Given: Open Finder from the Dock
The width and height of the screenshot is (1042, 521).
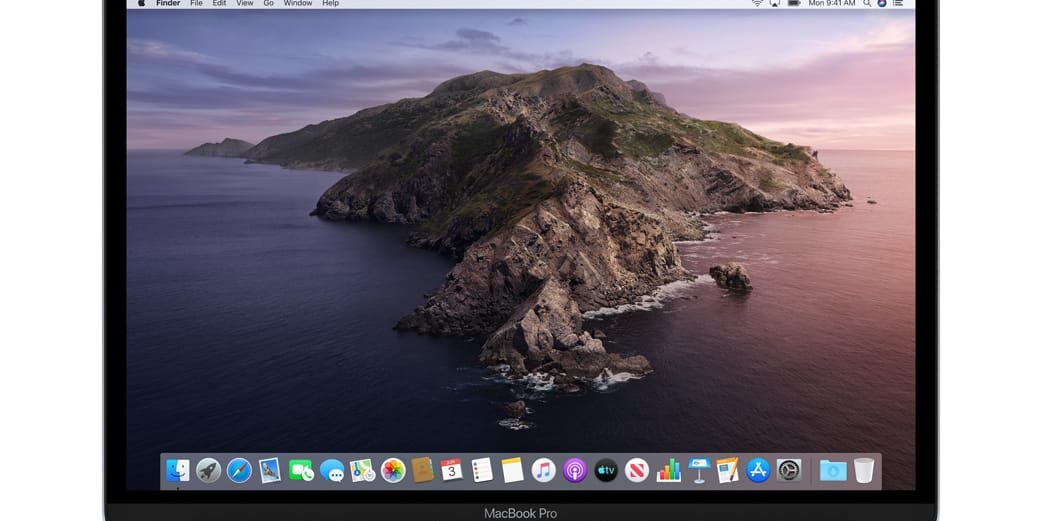Looking at the screenshot, I should [177, 470].
